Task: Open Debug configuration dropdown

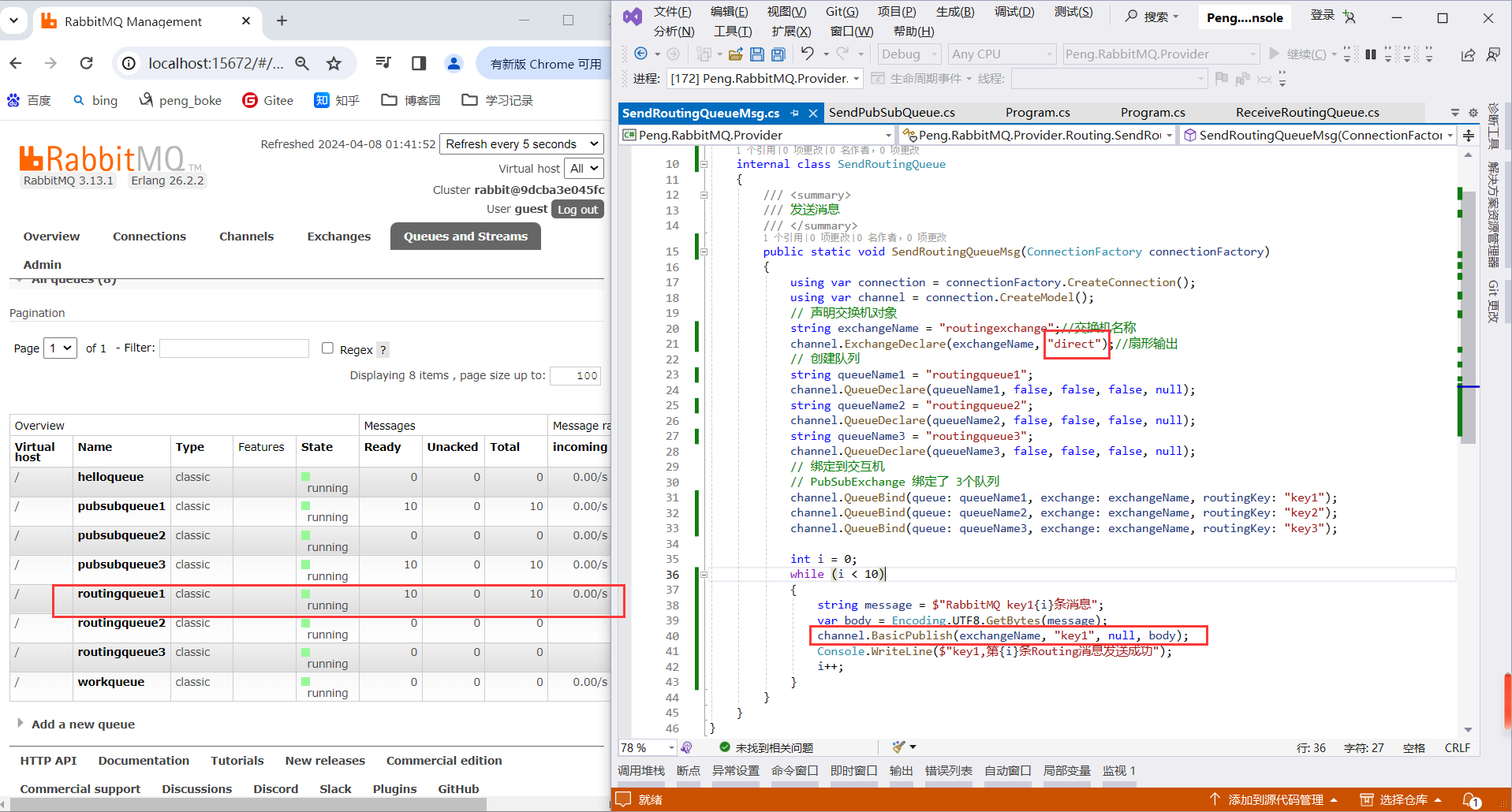Action: [x=909, y=54]
